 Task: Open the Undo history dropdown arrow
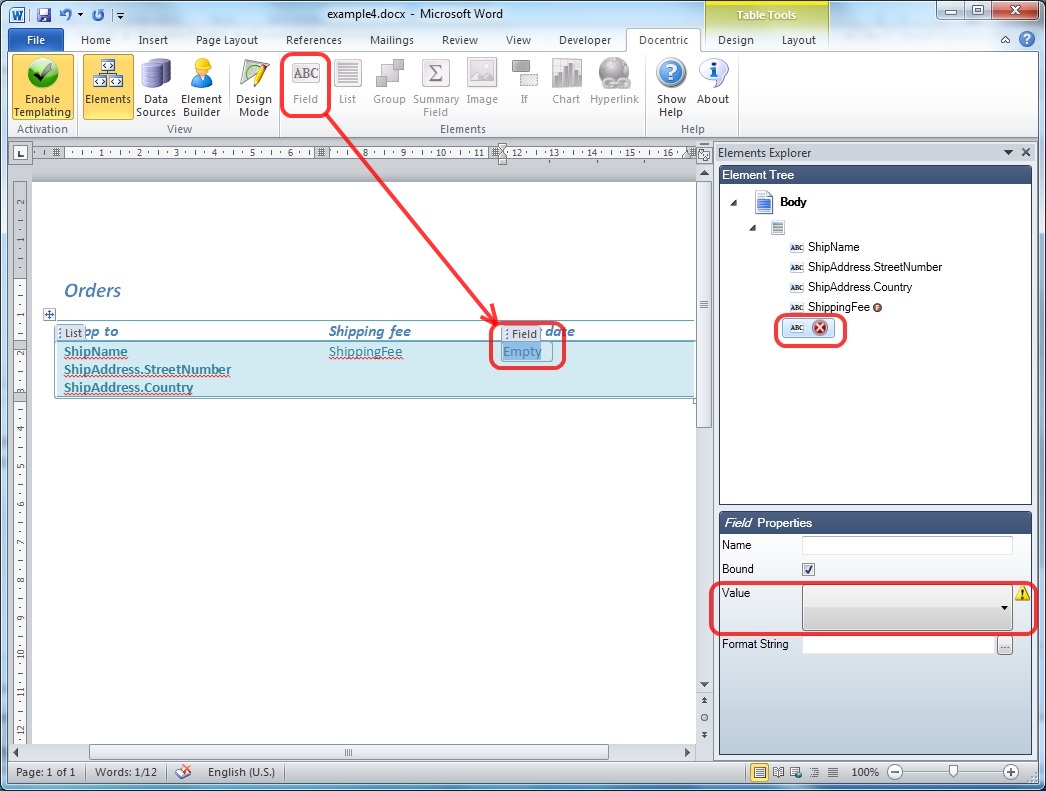click(80, 15)
